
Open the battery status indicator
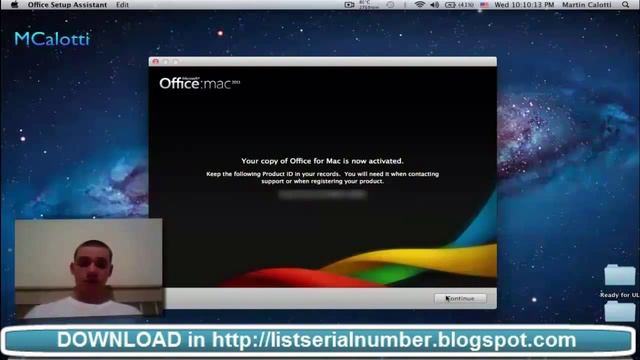tap(459, 5)
